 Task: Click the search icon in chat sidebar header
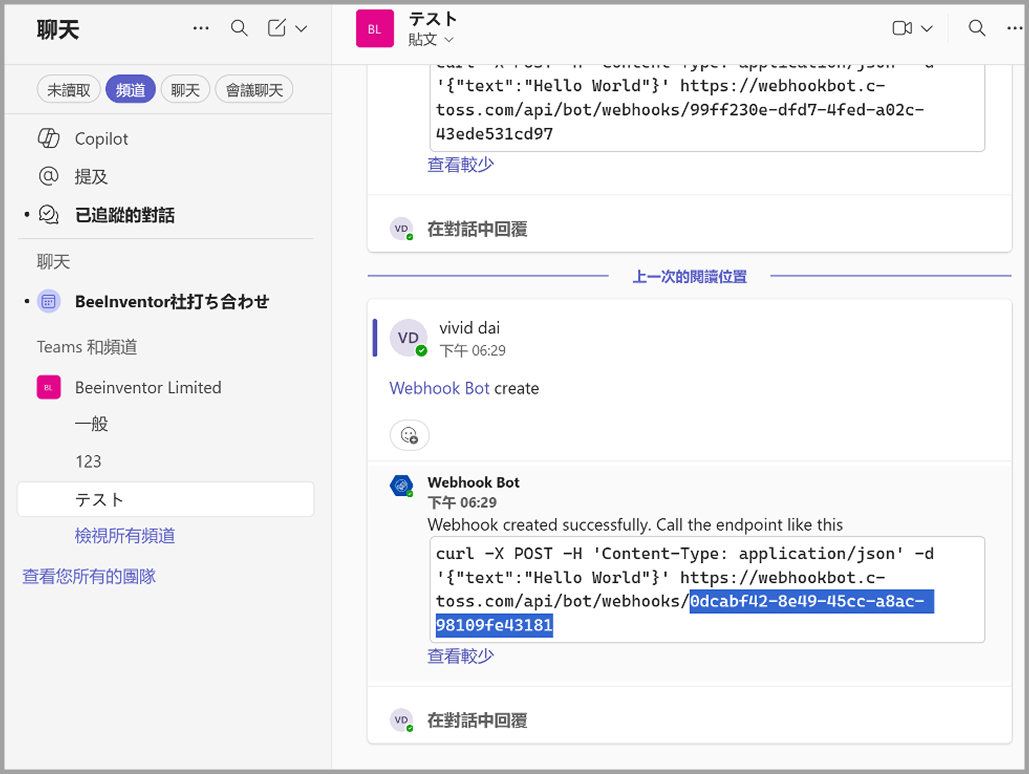point(239,28)
